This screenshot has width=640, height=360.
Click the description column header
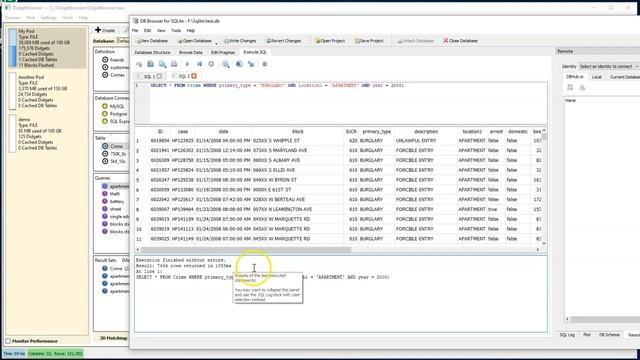426,132
